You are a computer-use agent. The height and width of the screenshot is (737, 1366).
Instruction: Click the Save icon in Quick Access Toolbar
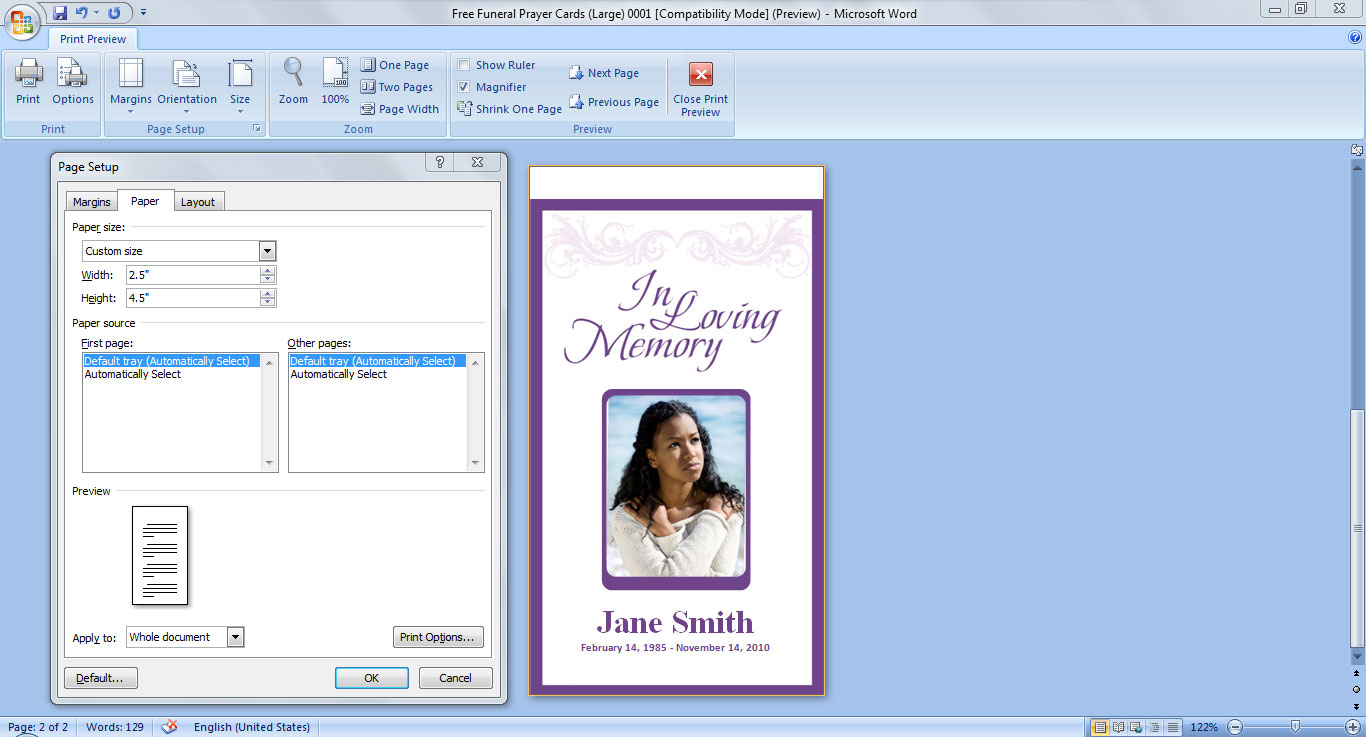[x=60, y=13]
